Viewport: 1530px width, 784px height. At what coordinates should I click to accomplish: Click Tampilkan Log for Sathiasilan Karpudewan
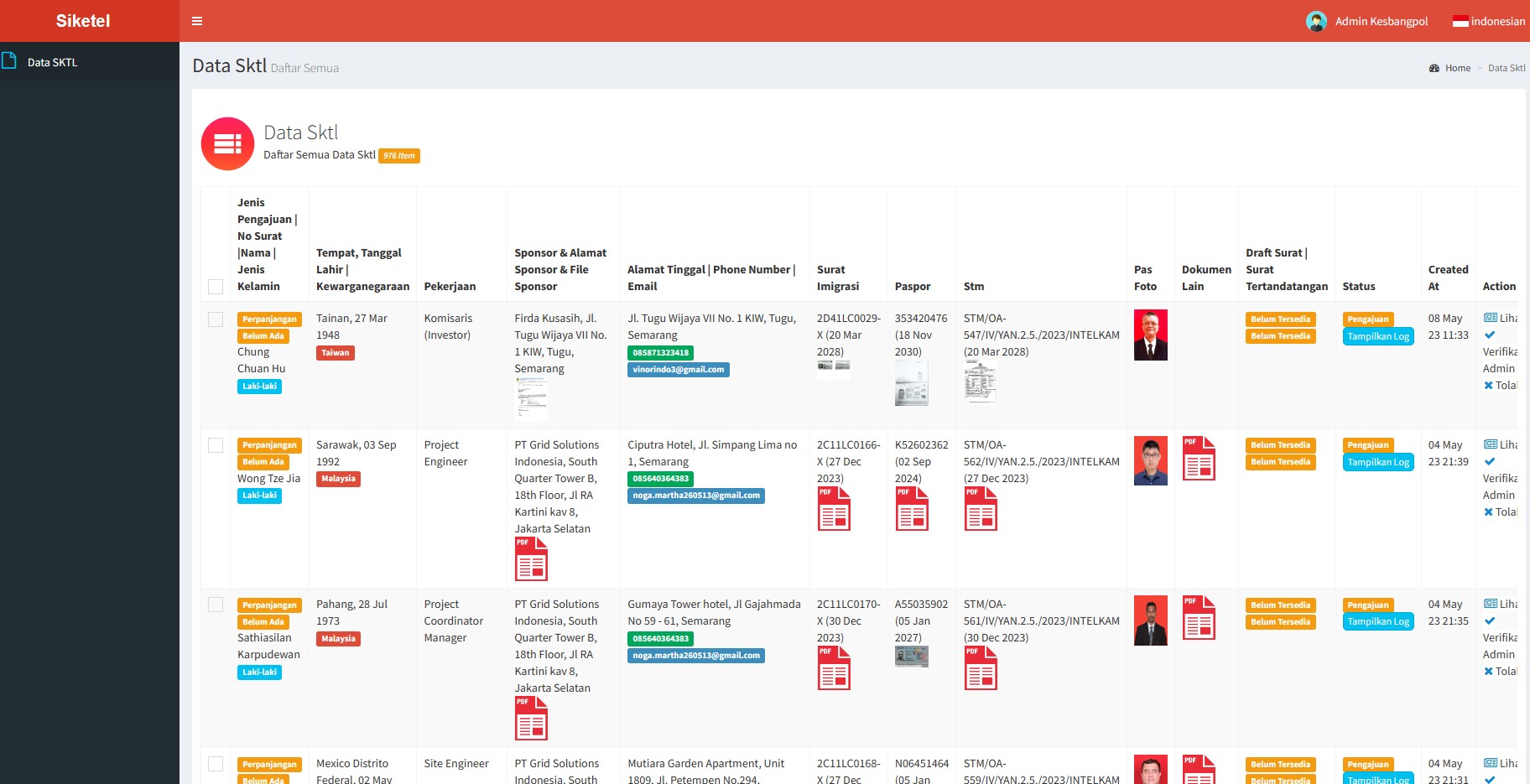click(1377, 621)
